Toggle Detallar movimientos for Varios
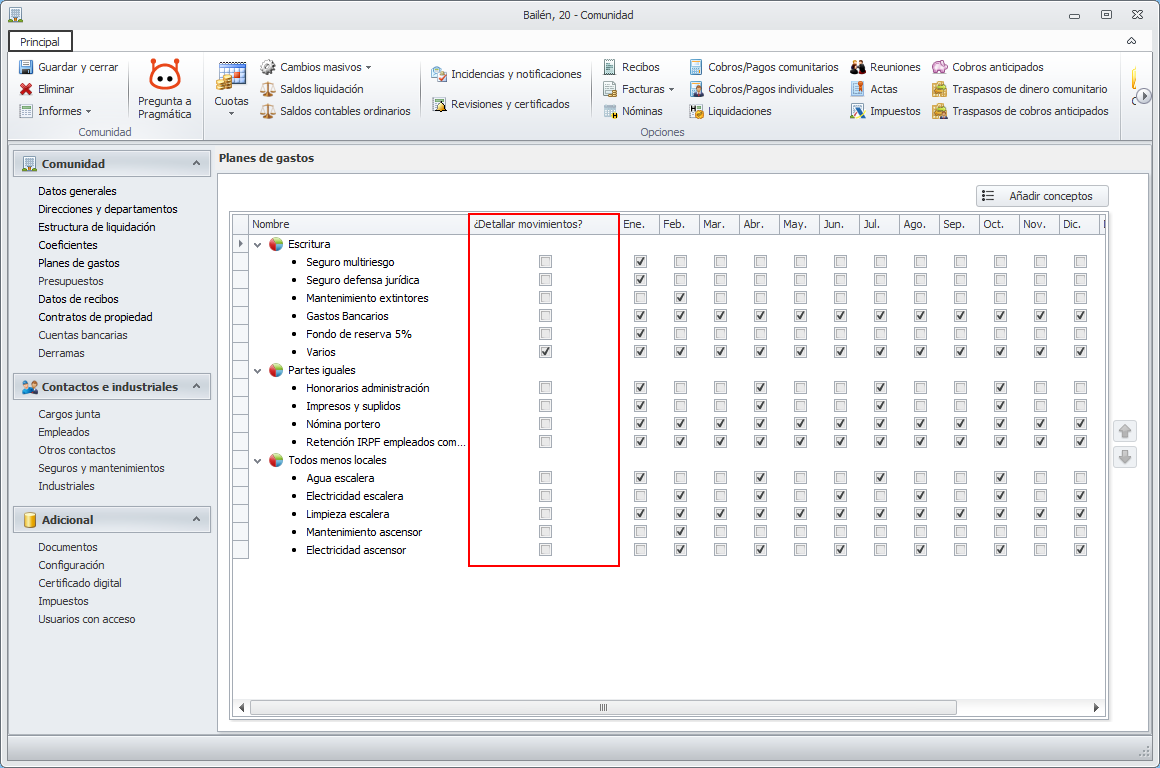 tap(545, 352)
